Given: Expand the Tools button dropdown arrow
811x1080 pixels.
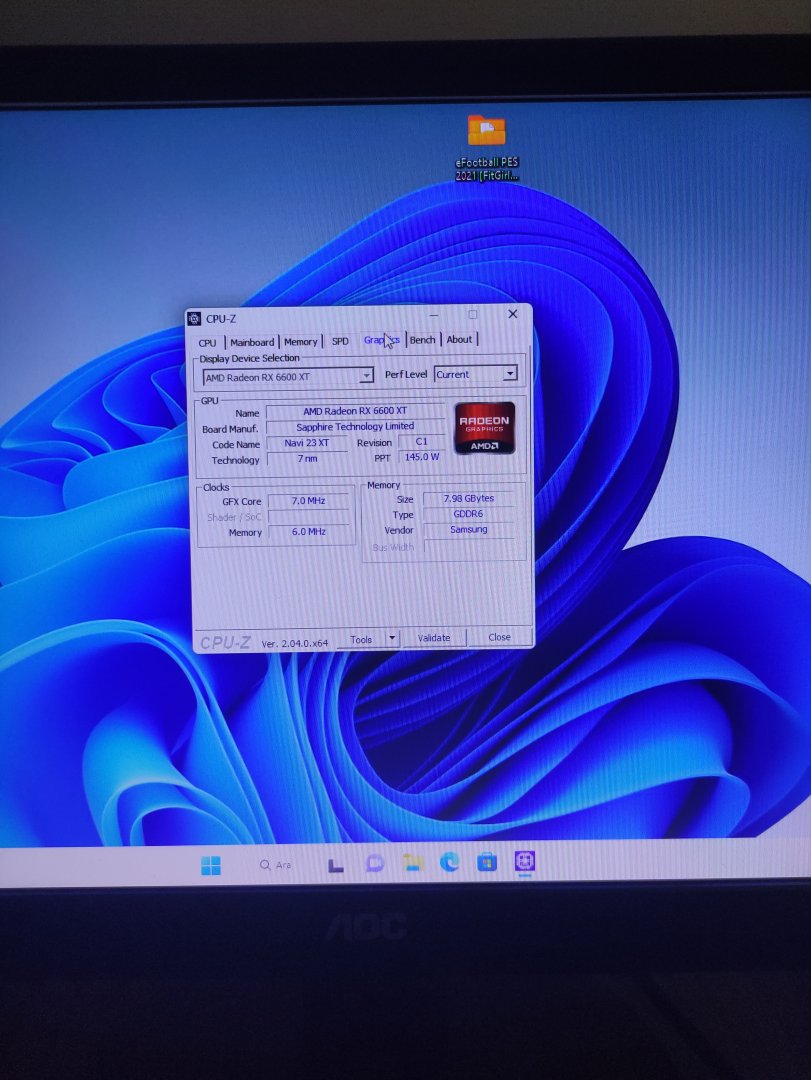Looking at the screenshot, I should point(392,638).
